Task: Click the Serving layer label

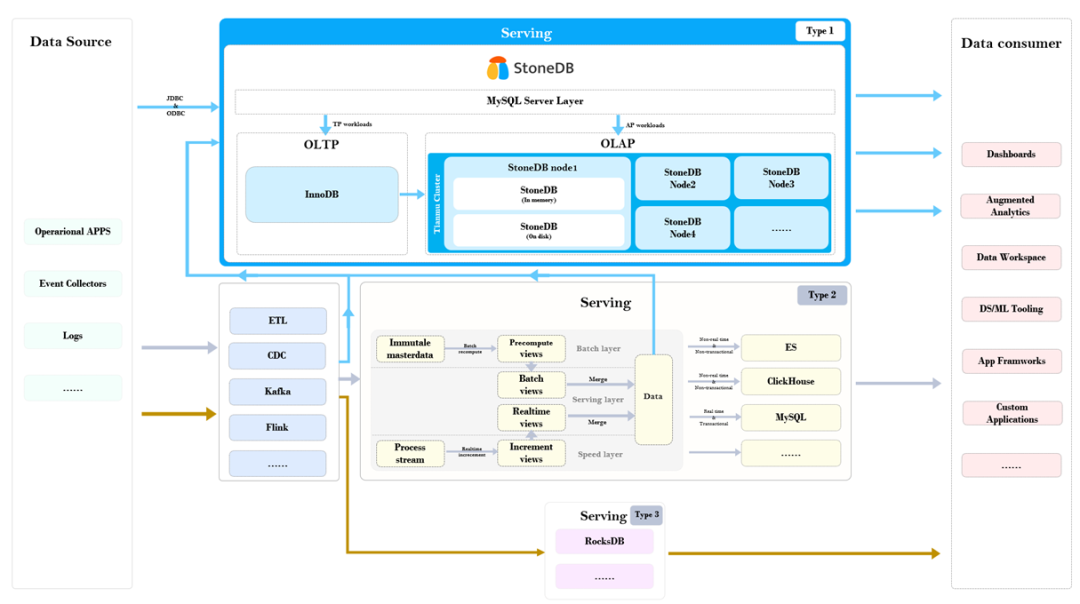Action: click(x=598, y=399)
